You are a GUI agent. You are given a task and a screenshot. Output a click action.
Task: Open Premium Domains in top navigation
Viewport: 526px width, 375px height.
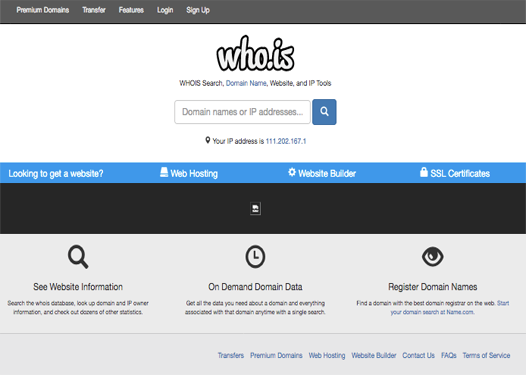[x=43, y=10]
